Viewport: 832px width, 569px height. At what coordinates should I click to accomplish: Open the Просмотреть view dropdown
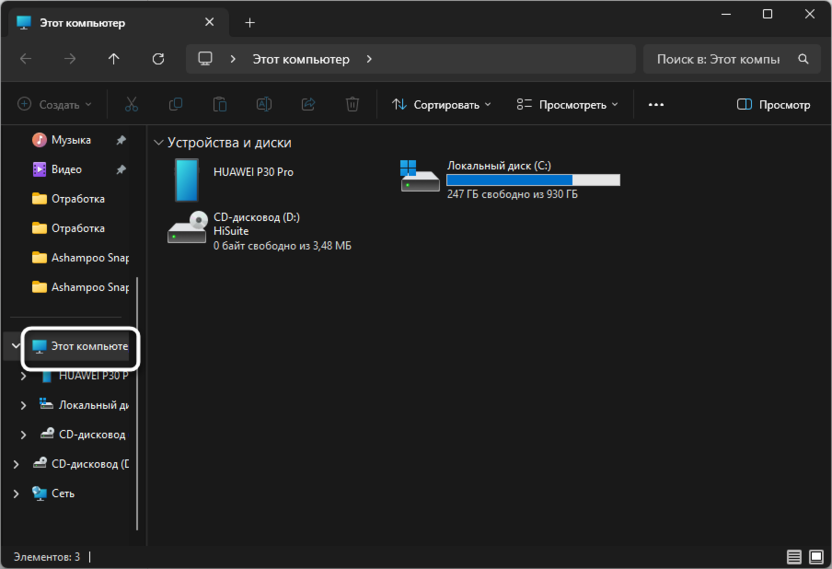coord(567,104)
